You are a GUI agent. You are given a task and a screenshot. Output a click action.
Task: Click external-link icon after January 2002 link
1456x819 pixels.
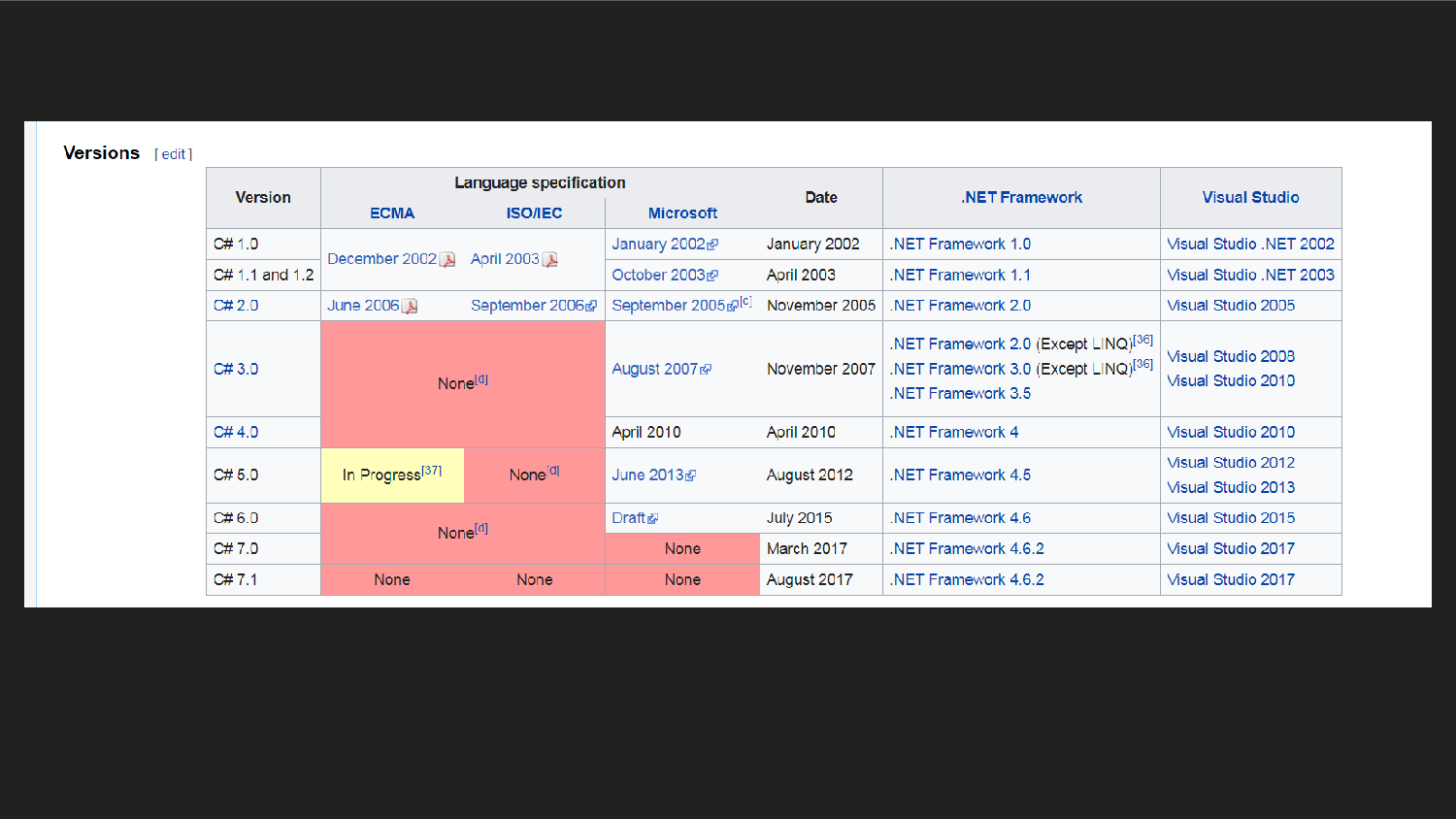click(712, 246)
